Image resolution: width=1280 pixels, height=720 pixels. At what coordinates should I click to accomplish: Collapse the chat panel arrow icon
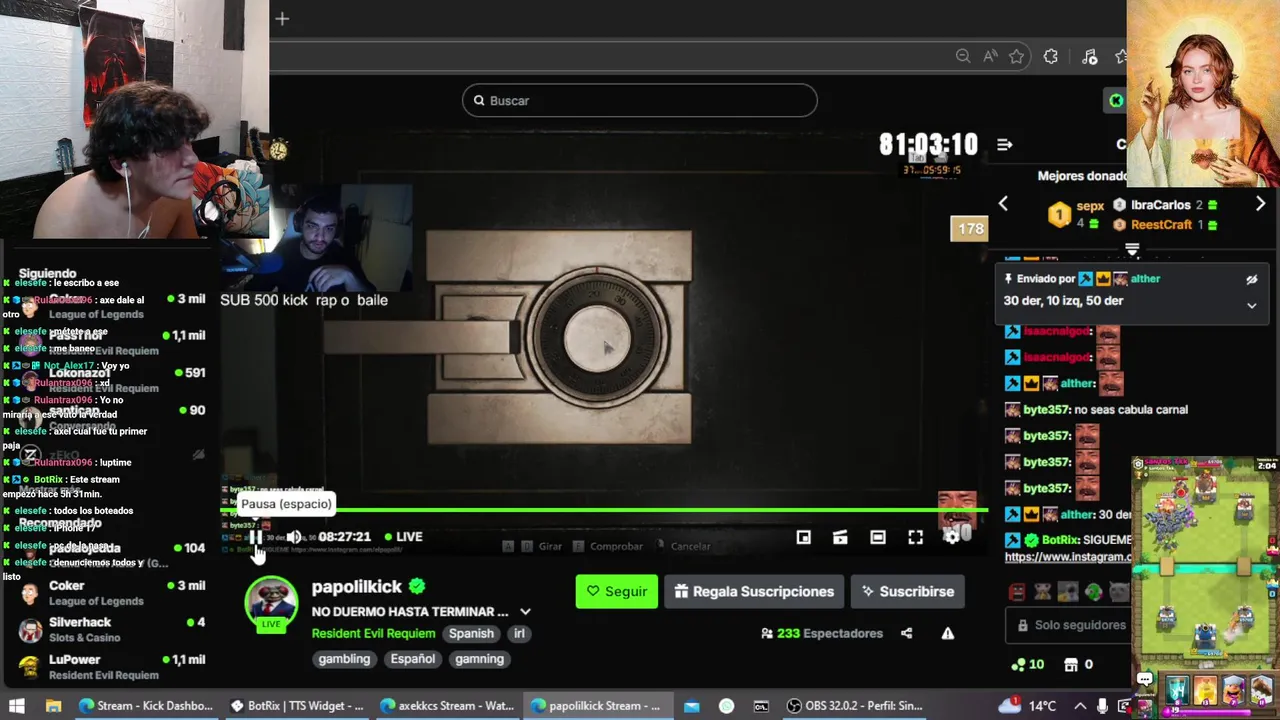click(x=1004, y=145)
